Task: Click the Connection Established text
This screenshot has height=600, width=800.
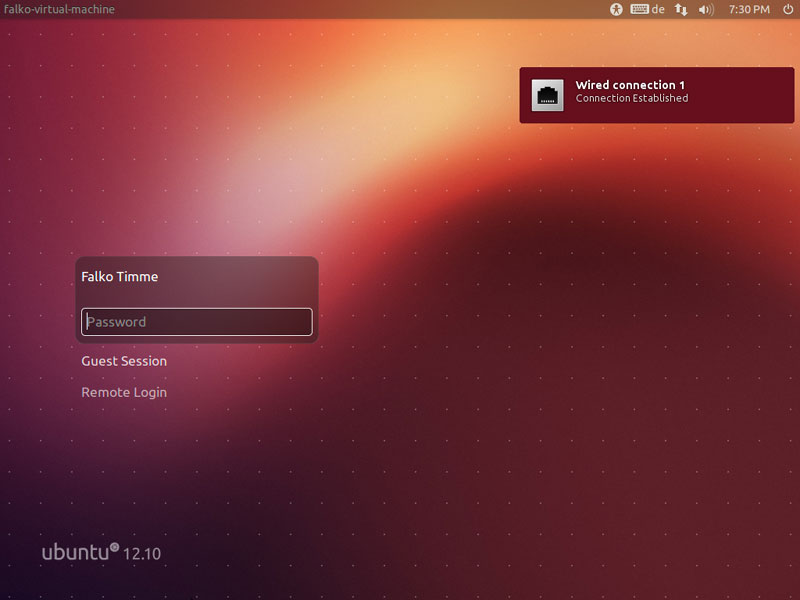Action: (632, 98)
